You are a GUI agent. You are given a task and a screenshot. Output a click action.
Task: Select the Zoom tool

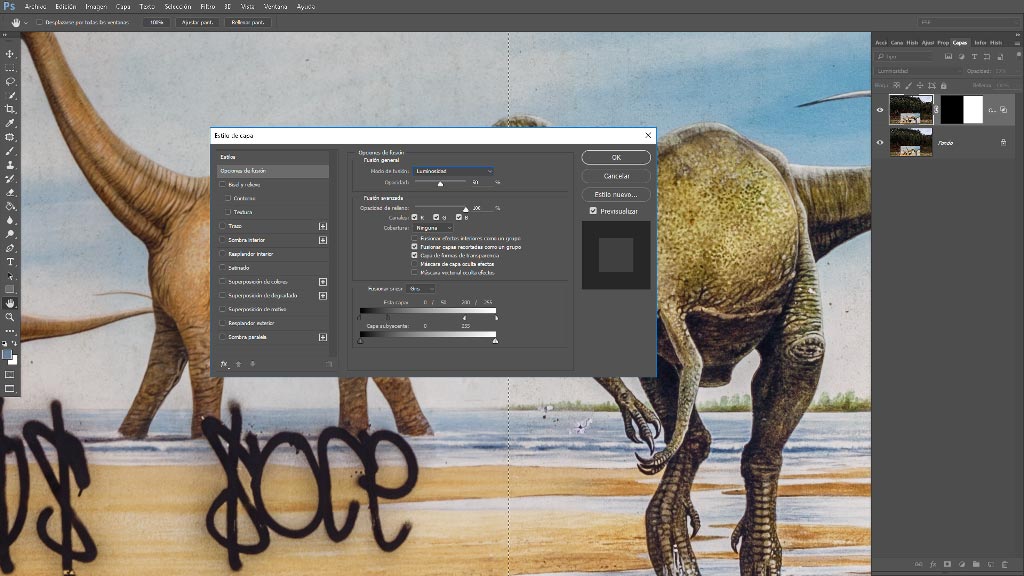tap(10, 317)
